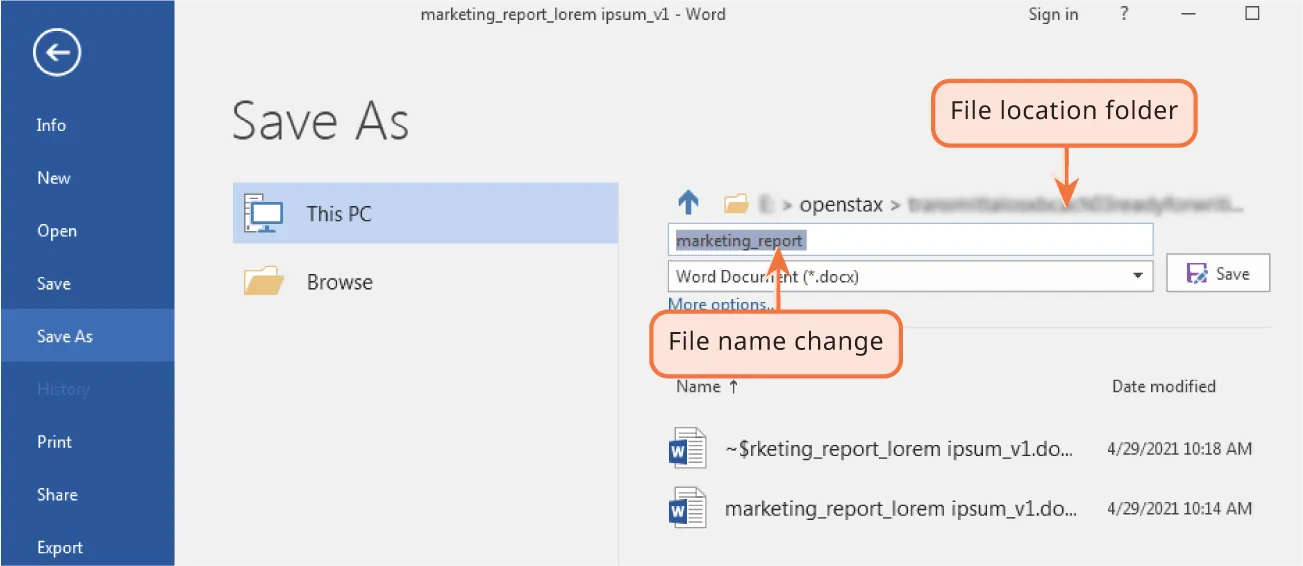Select Print in the backstage sidebar

coord(54,442)
